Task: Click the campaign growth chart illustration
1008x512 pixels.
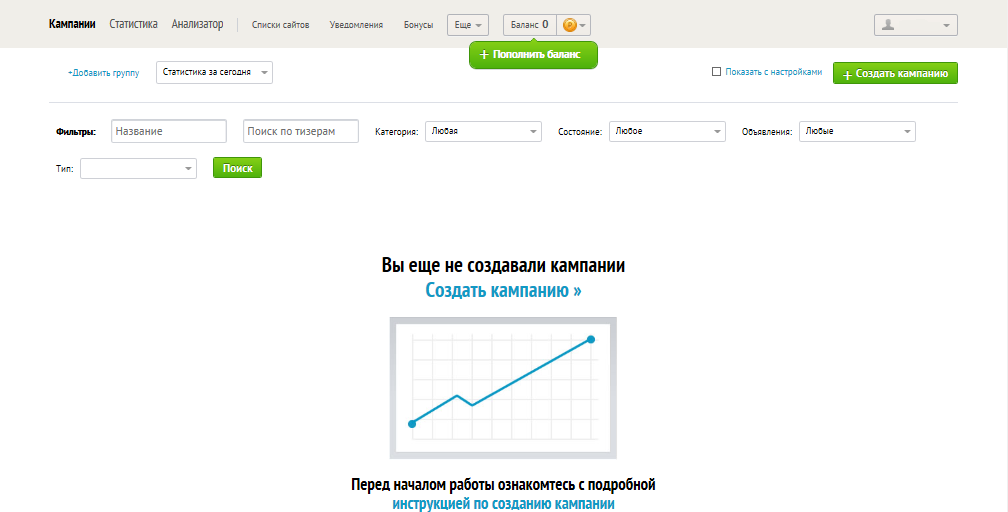Action: 503,388
